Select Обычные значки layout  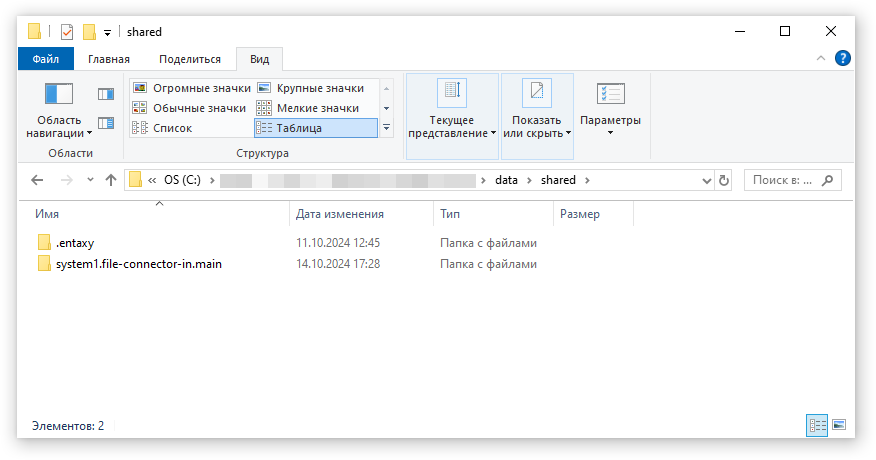click(x=190, y=108)
